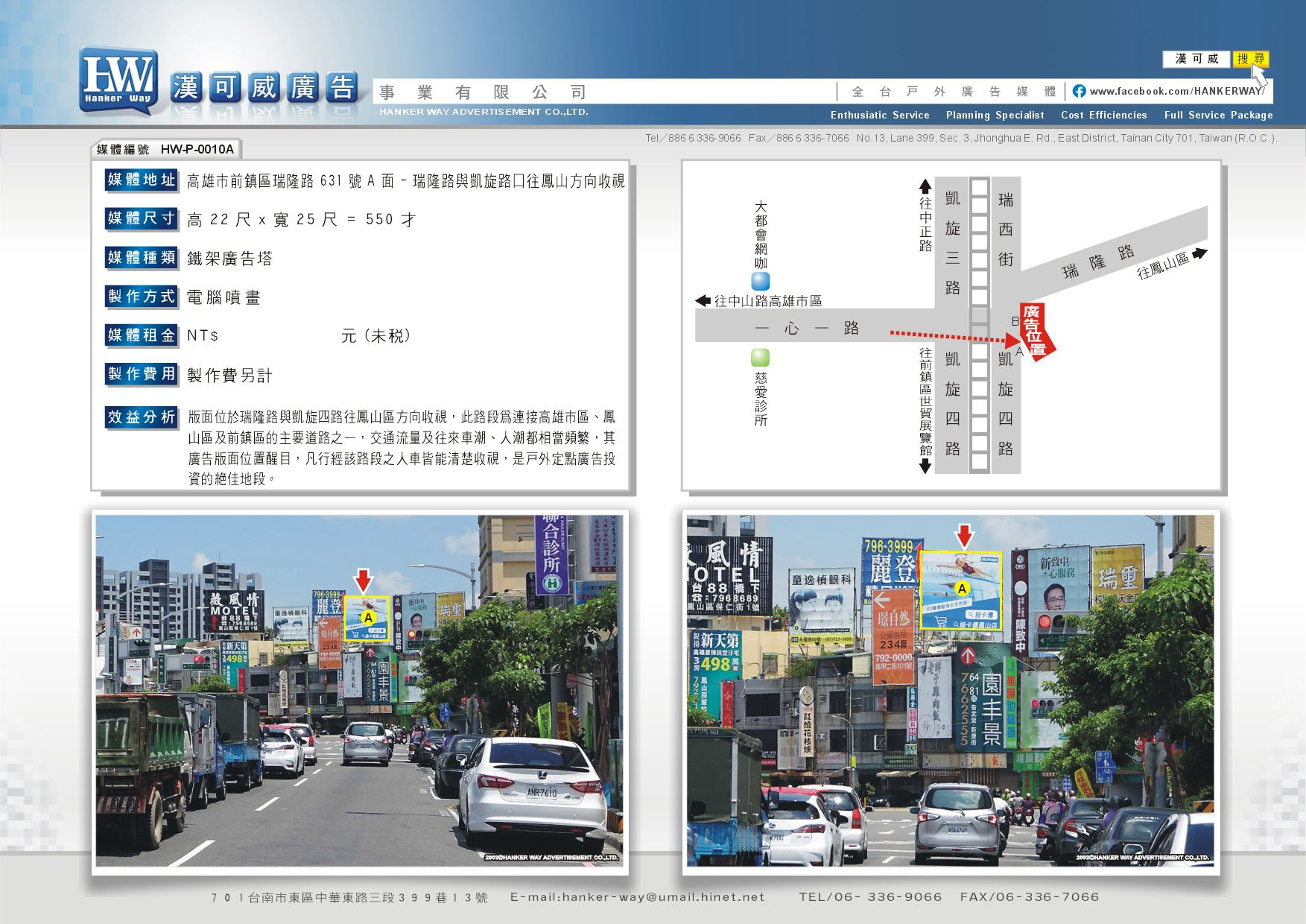Screen dimensions: 1306x924
Task: Click the 全台戶外廣告媒體 header text
Action: click(954, 92)
